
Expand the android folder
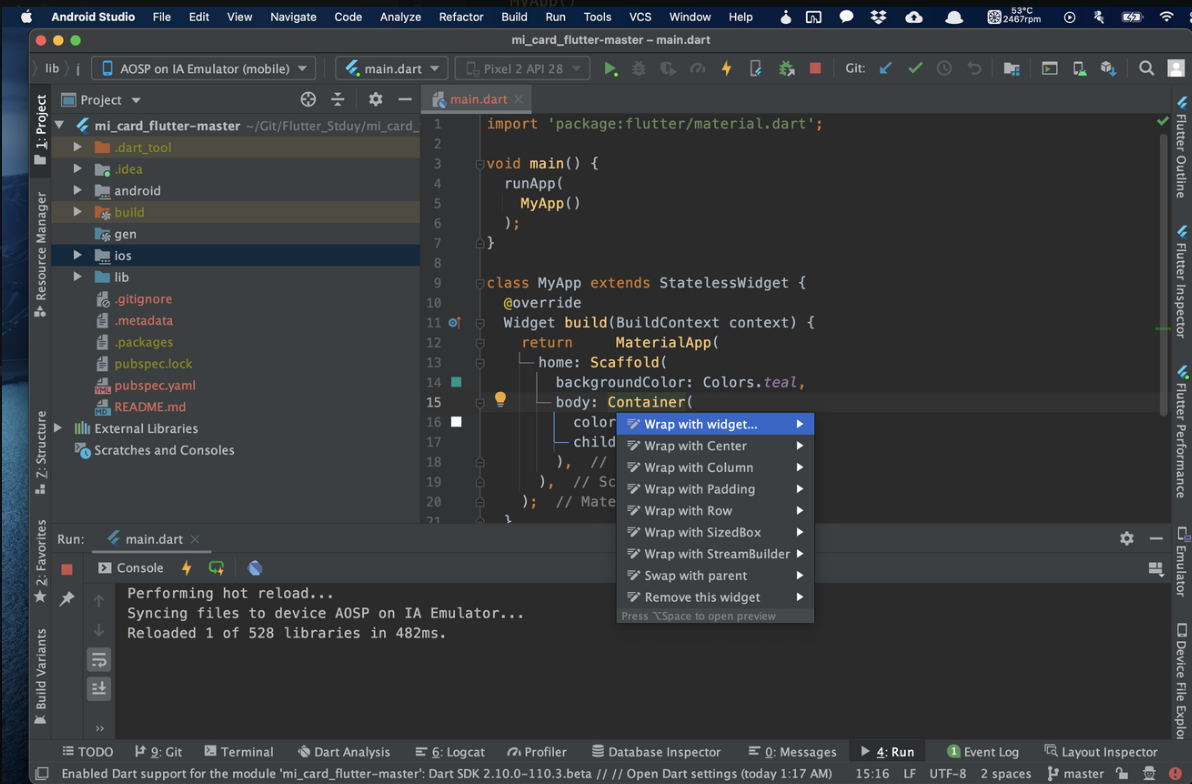pyautogui.click(x=78, y=190)
